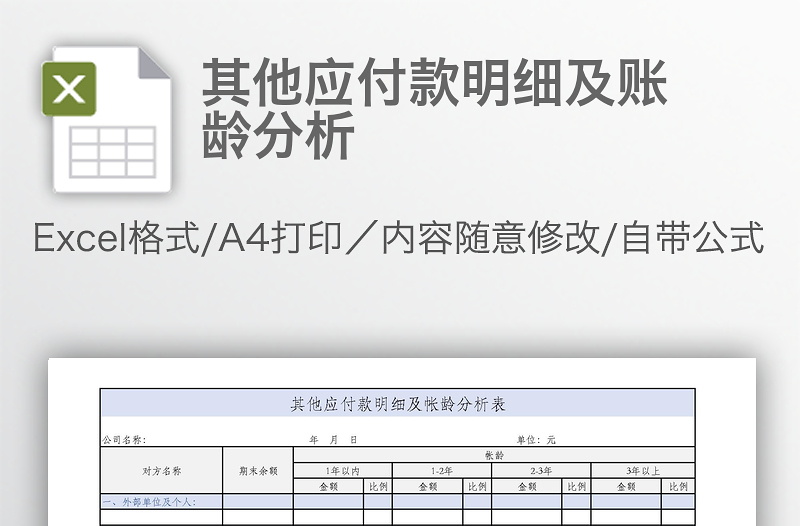Click the subtitle Excel格式/A4打印/内容随意修改/自带公式
The width and height of the screenshot is (800, 526).
pos(399,237)
